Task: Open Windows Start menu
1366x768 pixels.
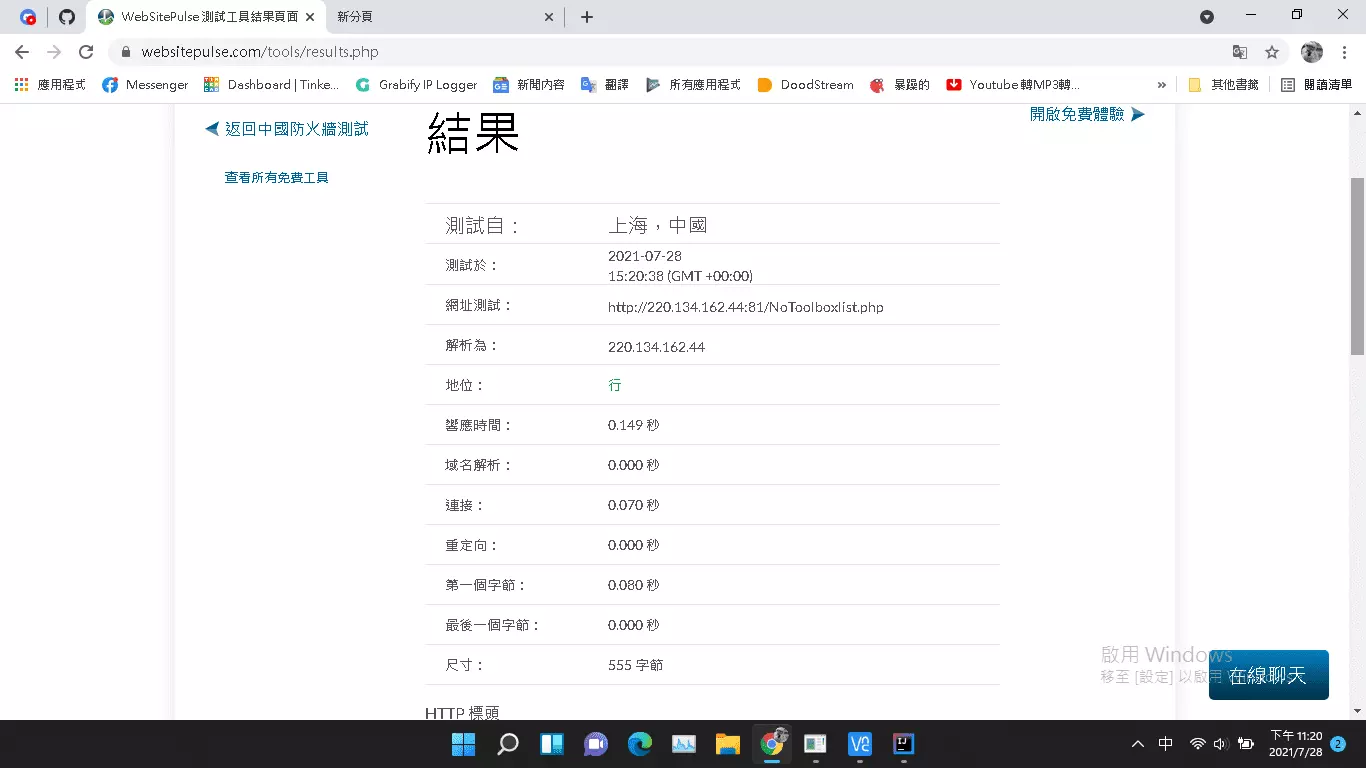Action: (x=463, y=744)
